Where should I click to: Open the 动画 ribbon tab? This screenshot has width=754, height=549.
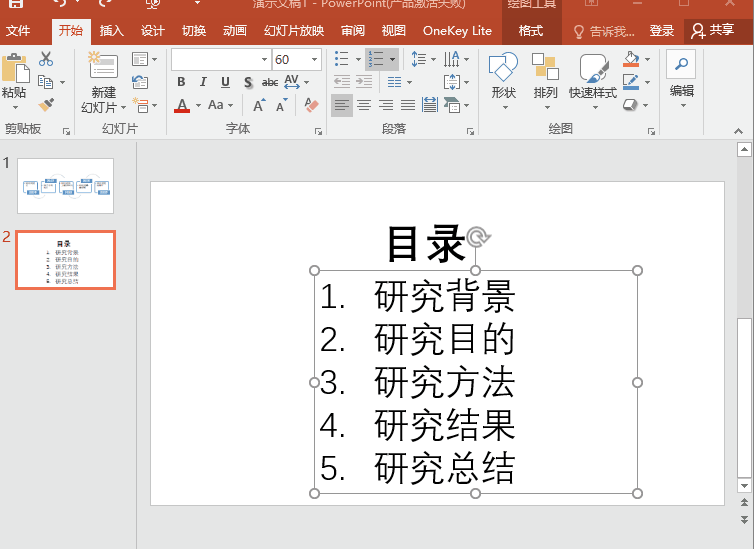[x=235, y=31]
